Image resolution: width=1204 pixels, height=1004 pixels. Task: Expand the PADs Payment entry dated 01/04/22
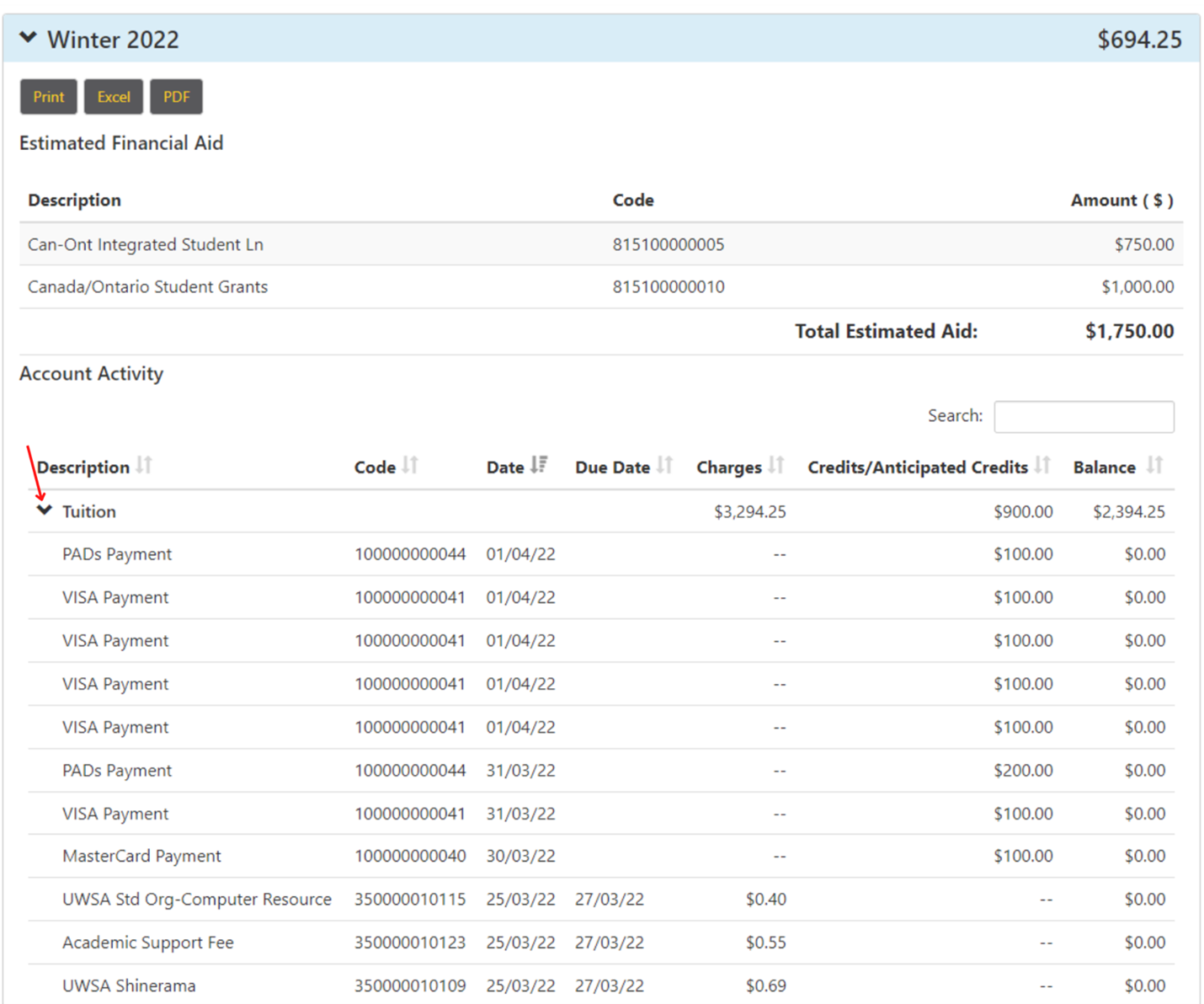coord(117,553)
